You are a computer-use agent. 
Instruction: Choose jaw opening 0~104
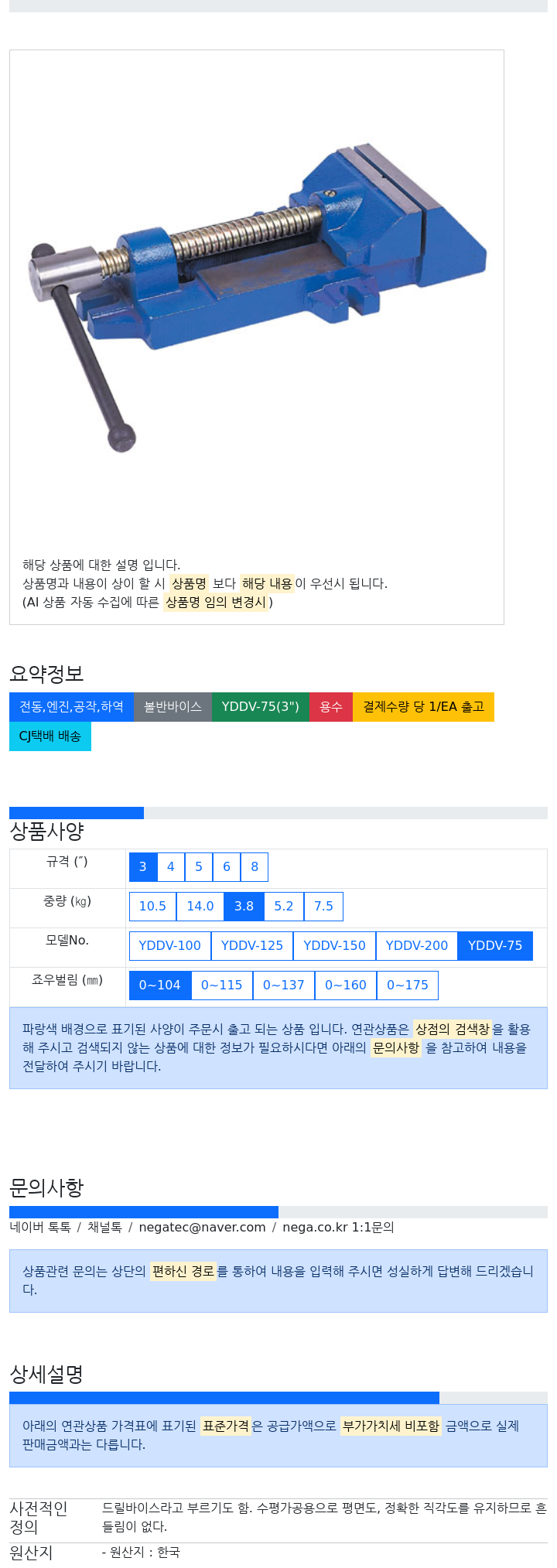click(160, 986)
